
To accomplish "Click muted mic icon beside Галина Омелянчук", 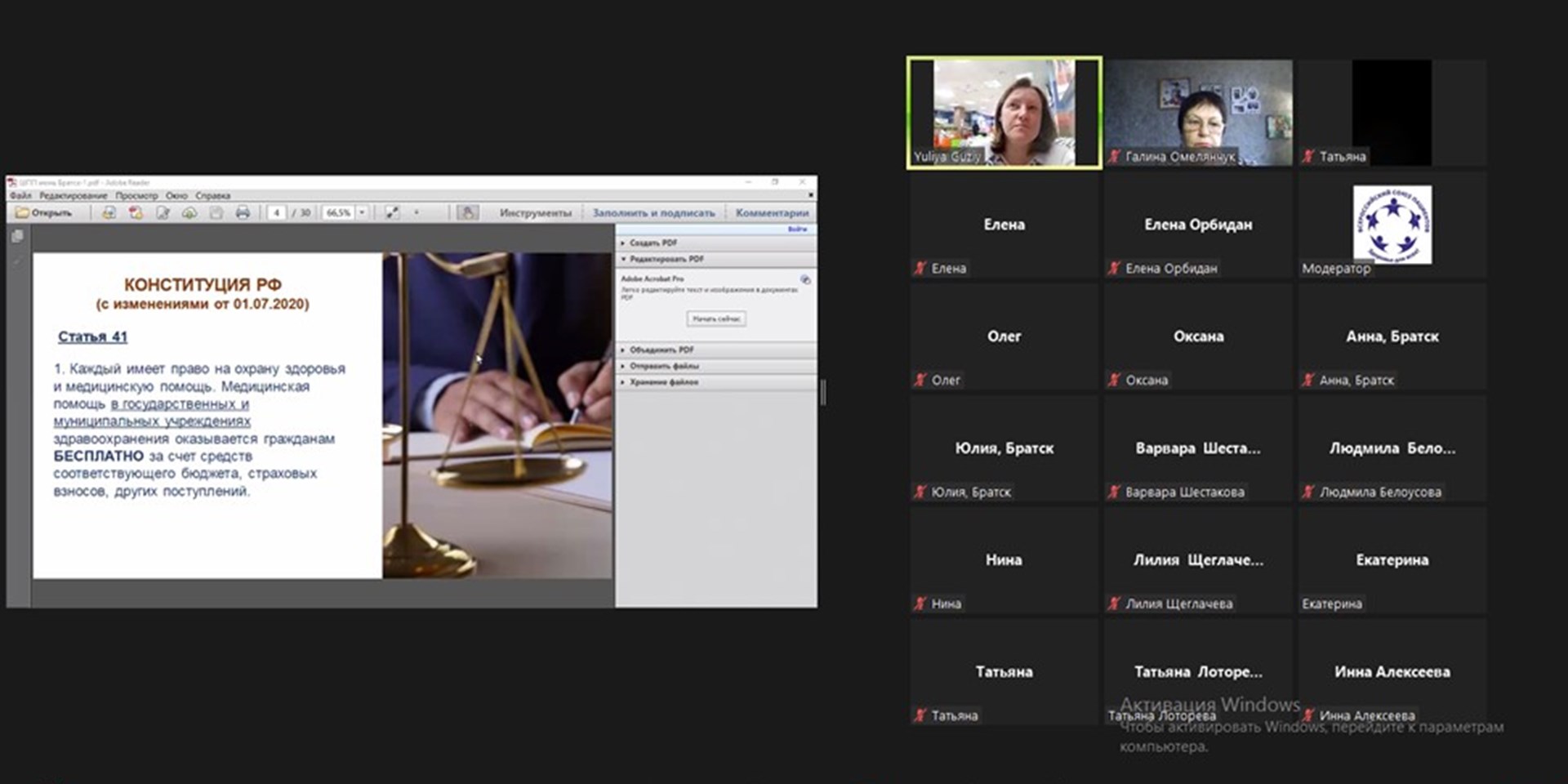I will (1115, 156).
